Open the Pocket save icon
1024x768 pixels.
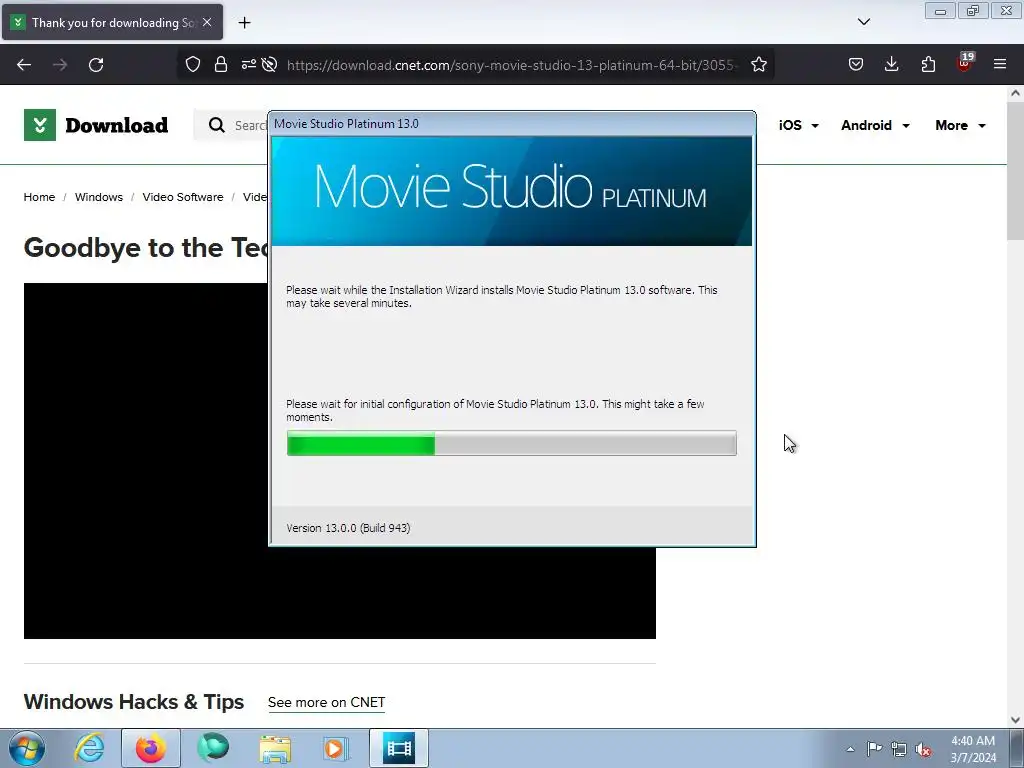[856, 64]
